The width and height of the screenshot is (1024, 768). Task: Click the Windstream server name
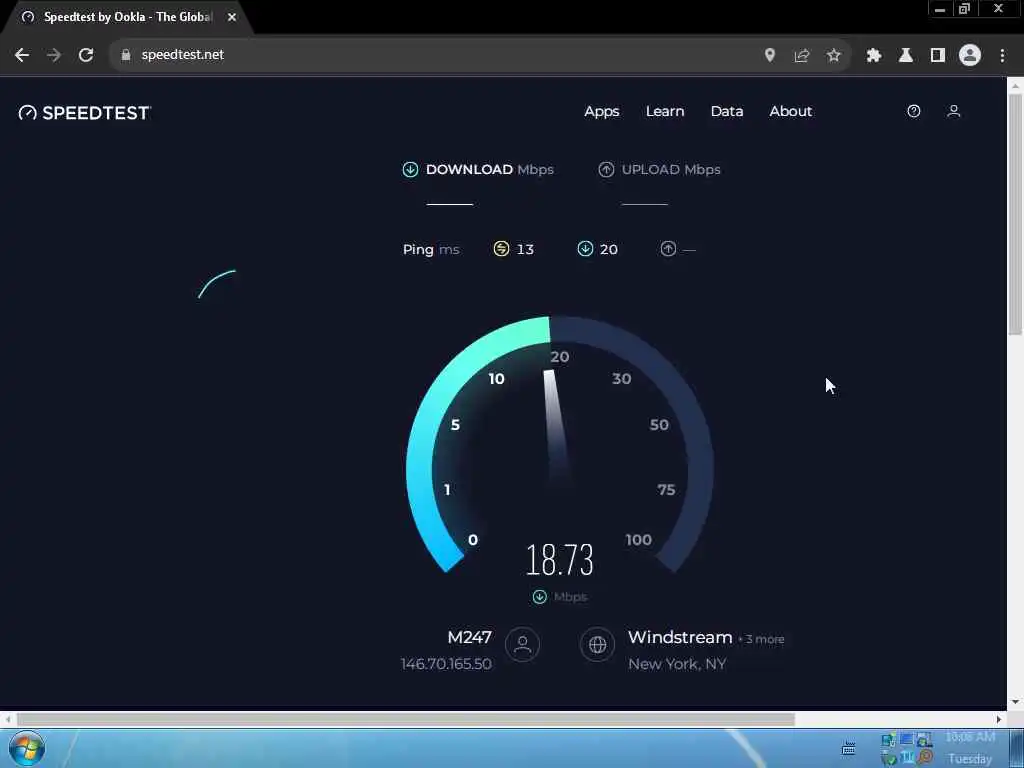point(680,637)
